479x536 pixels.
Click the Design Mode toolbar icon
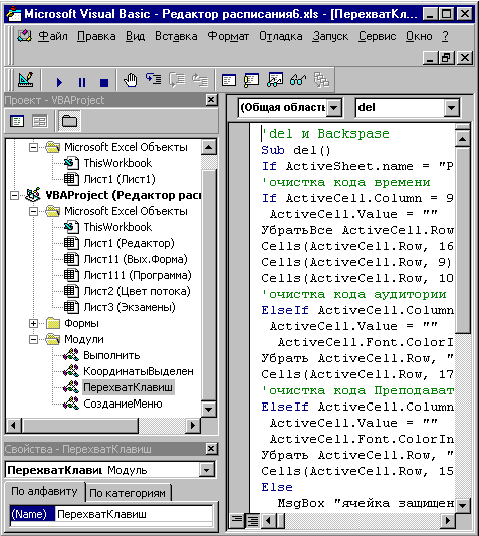[26, 80]
